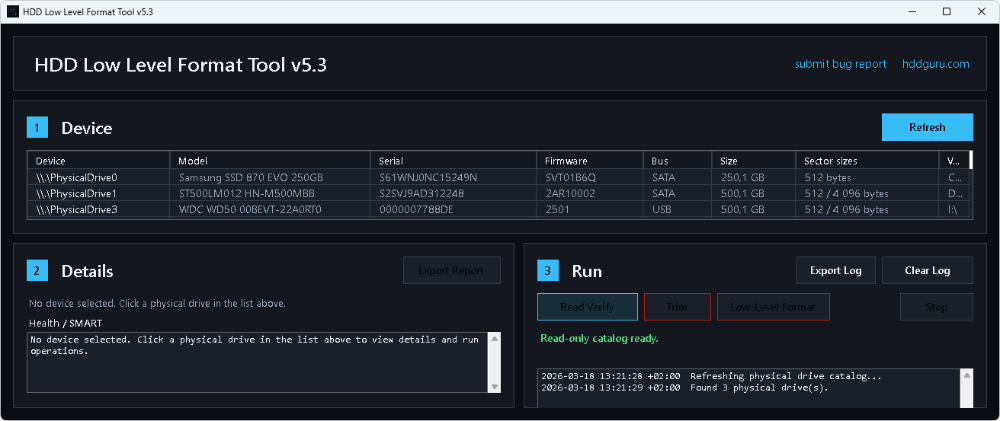
Task: Click firmware value 2AR10002
Action: pos(570,193)
